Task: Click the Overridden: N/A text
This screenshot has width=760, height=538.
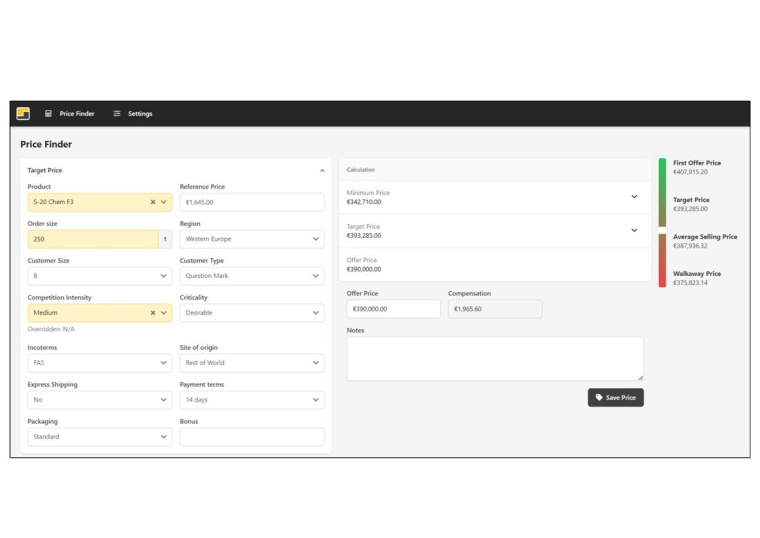Action: (x=51, y=329)
